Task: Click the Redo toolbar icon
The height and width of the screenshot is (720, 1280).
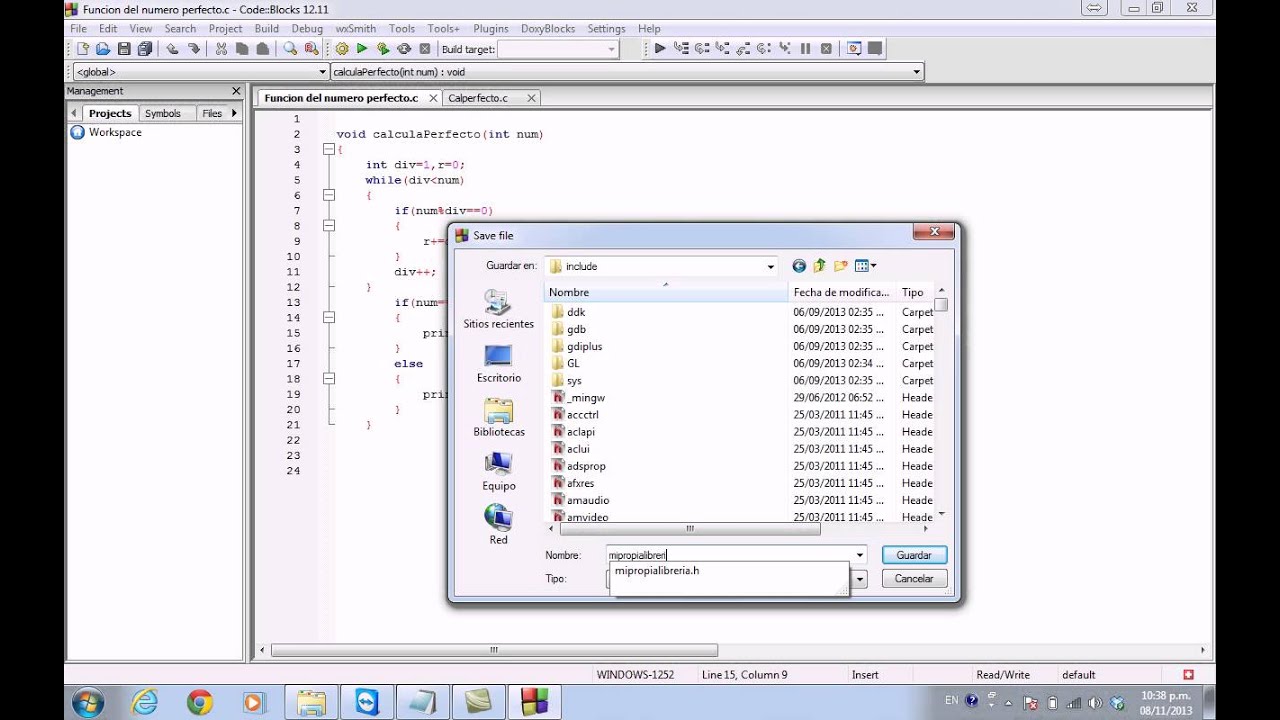Action: (x=194, y=49)
